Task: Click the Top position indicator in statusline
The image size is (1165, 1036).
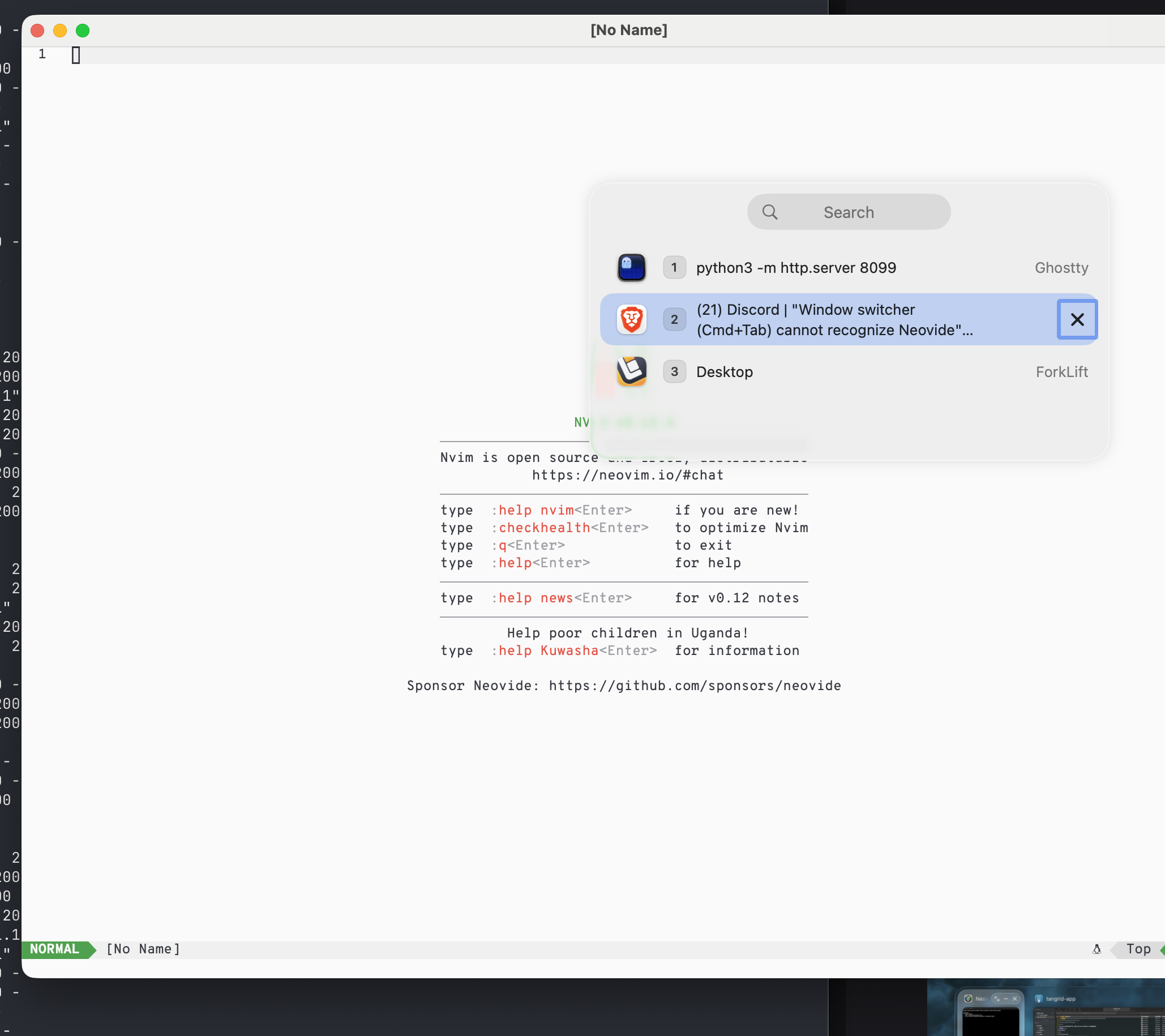Action: [1138, 949]
